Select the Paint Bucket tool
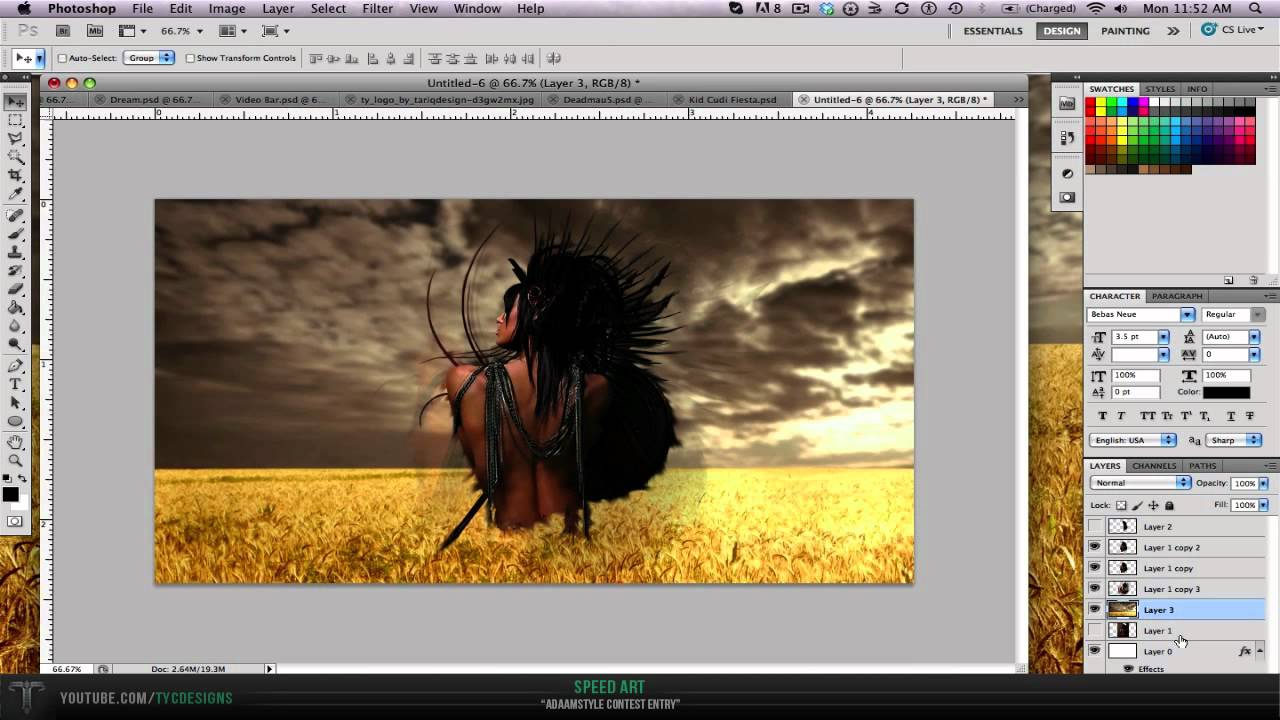1280x720 pixels. (x=16, y=308)
